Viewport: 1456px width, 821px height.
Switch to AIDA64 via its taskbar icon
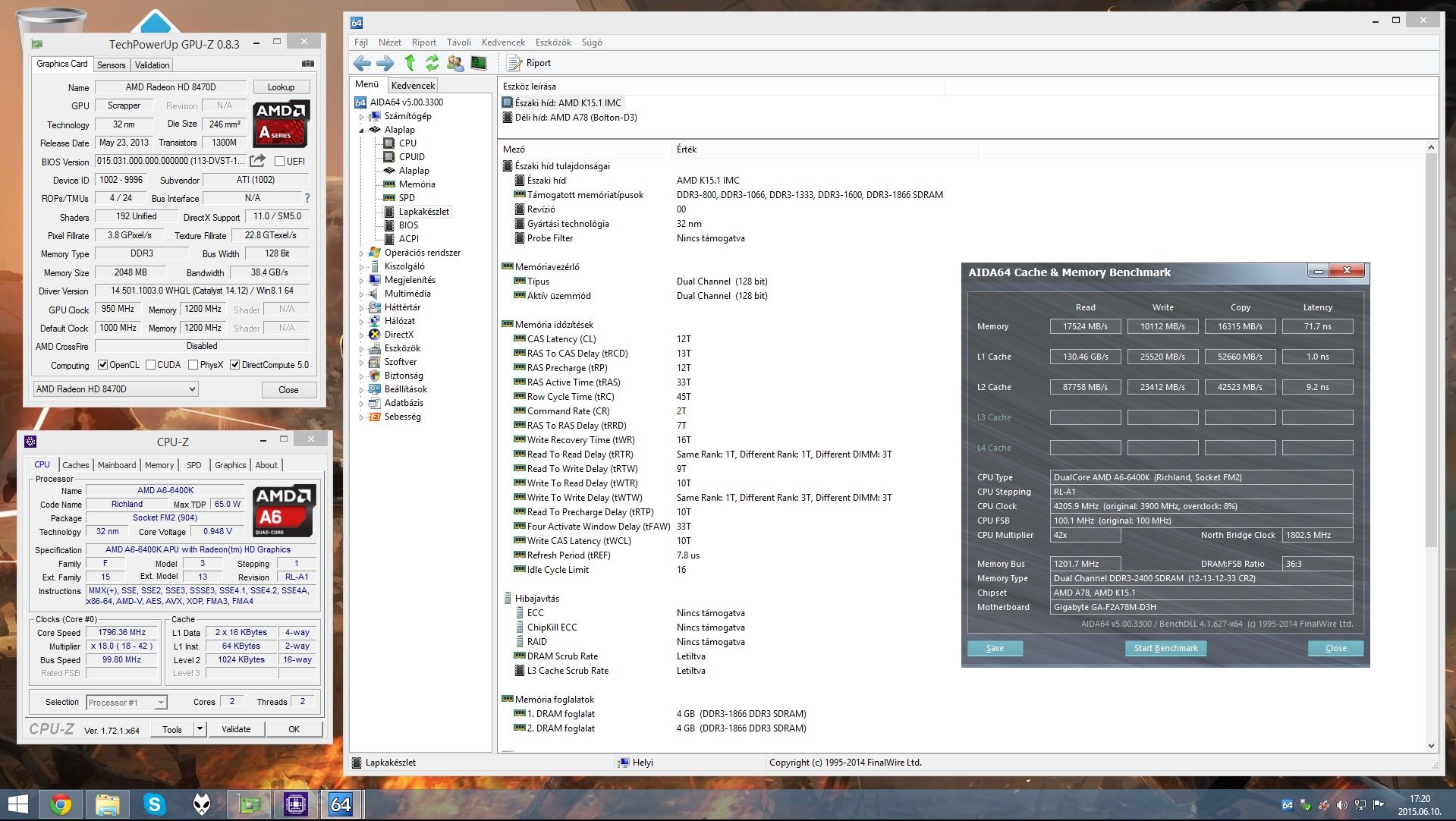click(341, 804)
